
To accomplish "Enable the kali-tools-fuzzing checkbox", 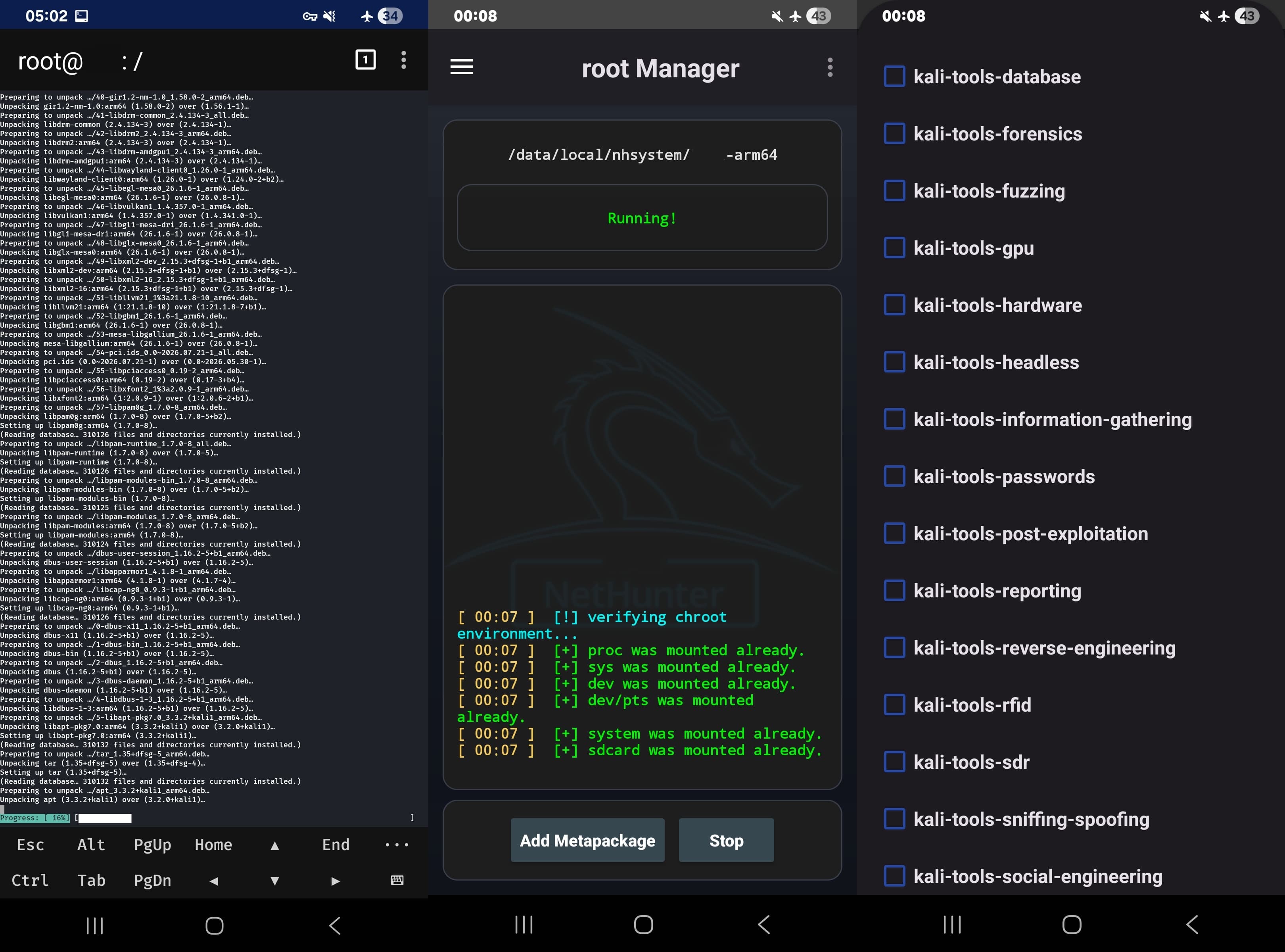I will [894, 190].
